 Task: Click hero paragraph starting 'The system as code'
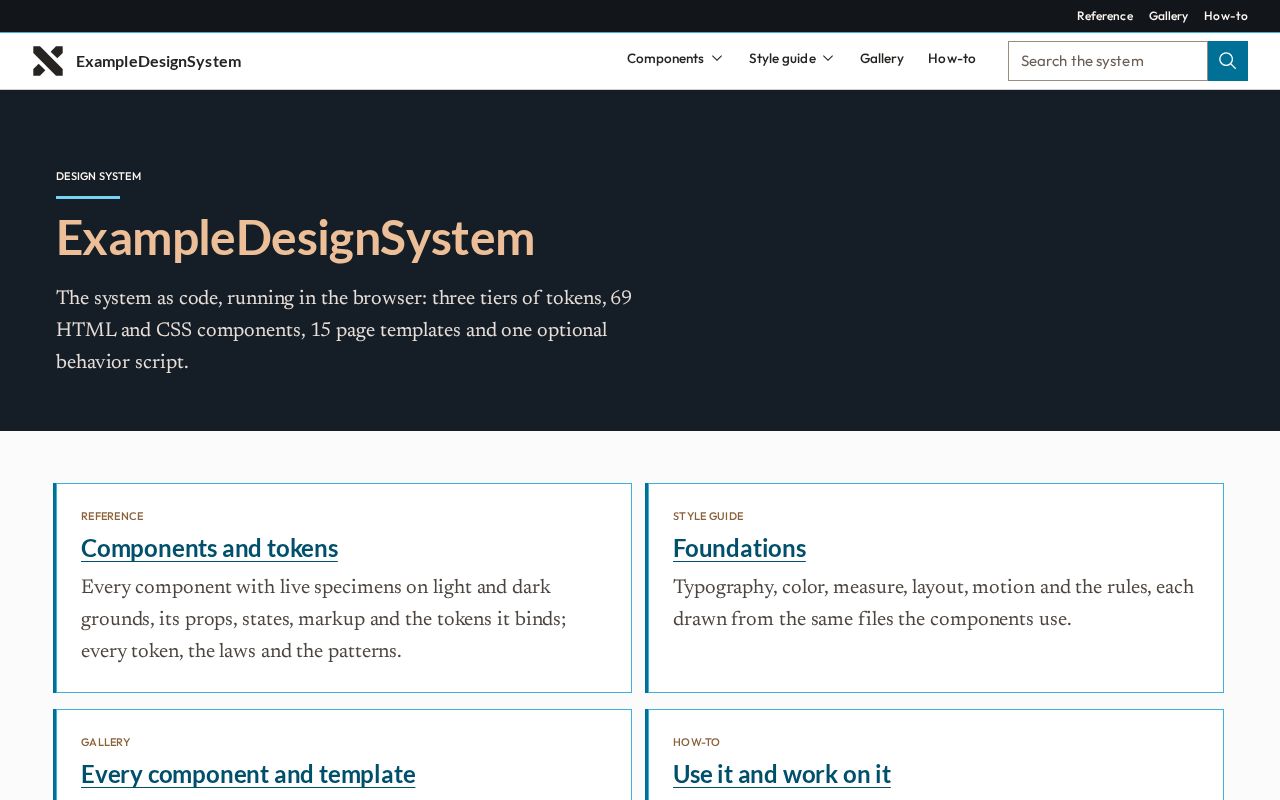pyautogui.click(x=344, y=331)
